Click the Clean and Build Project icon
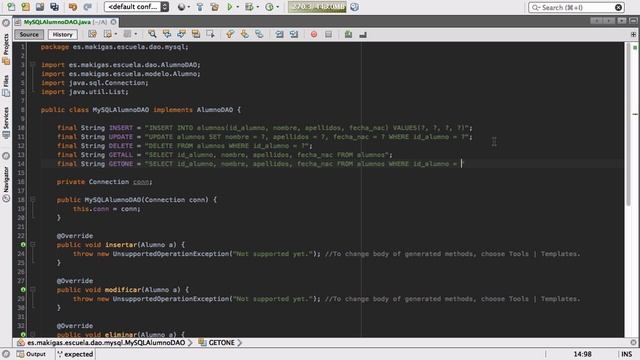 (215, 7)
